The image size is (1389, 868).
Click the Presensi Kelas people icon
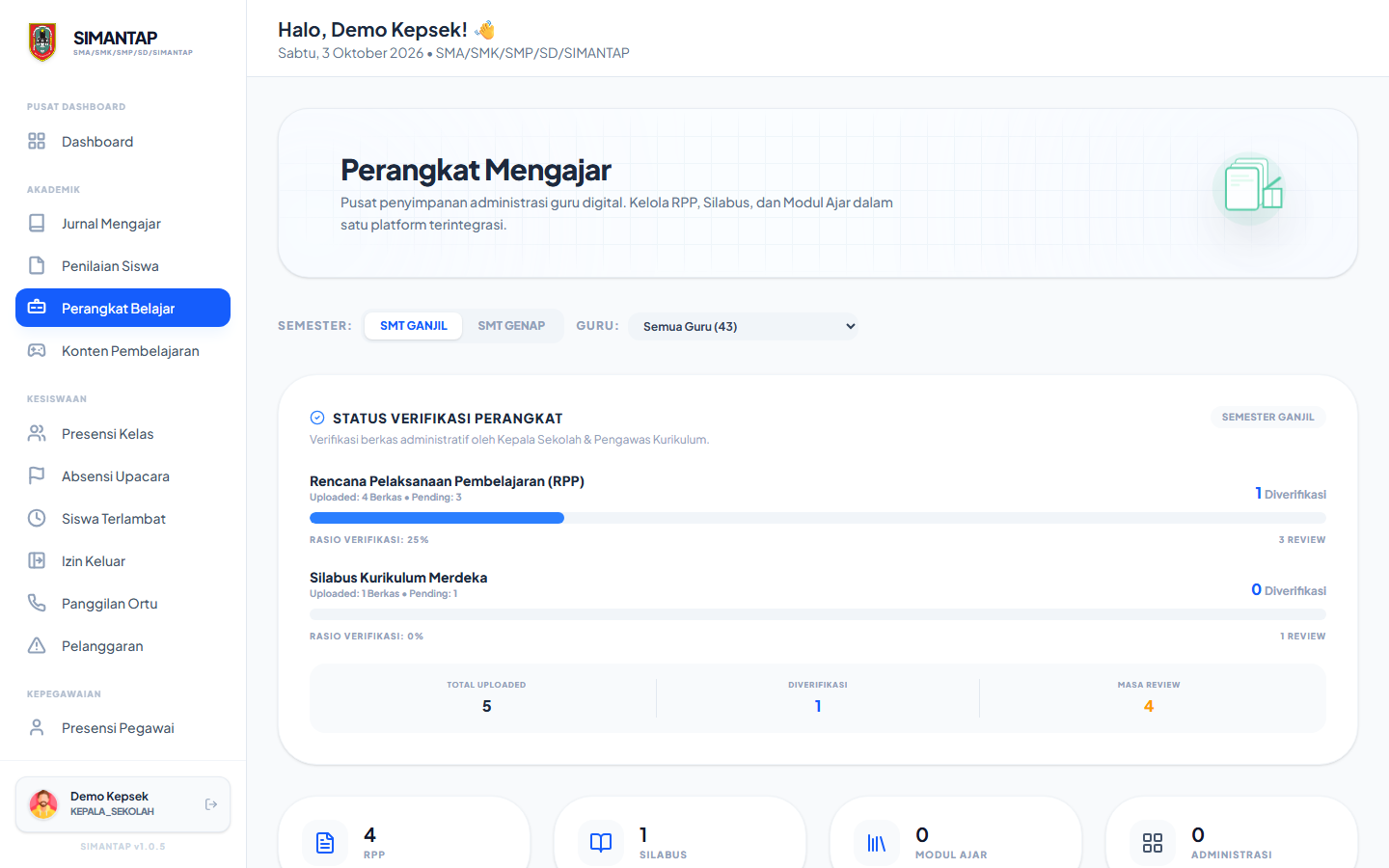(x=37, y=434)
